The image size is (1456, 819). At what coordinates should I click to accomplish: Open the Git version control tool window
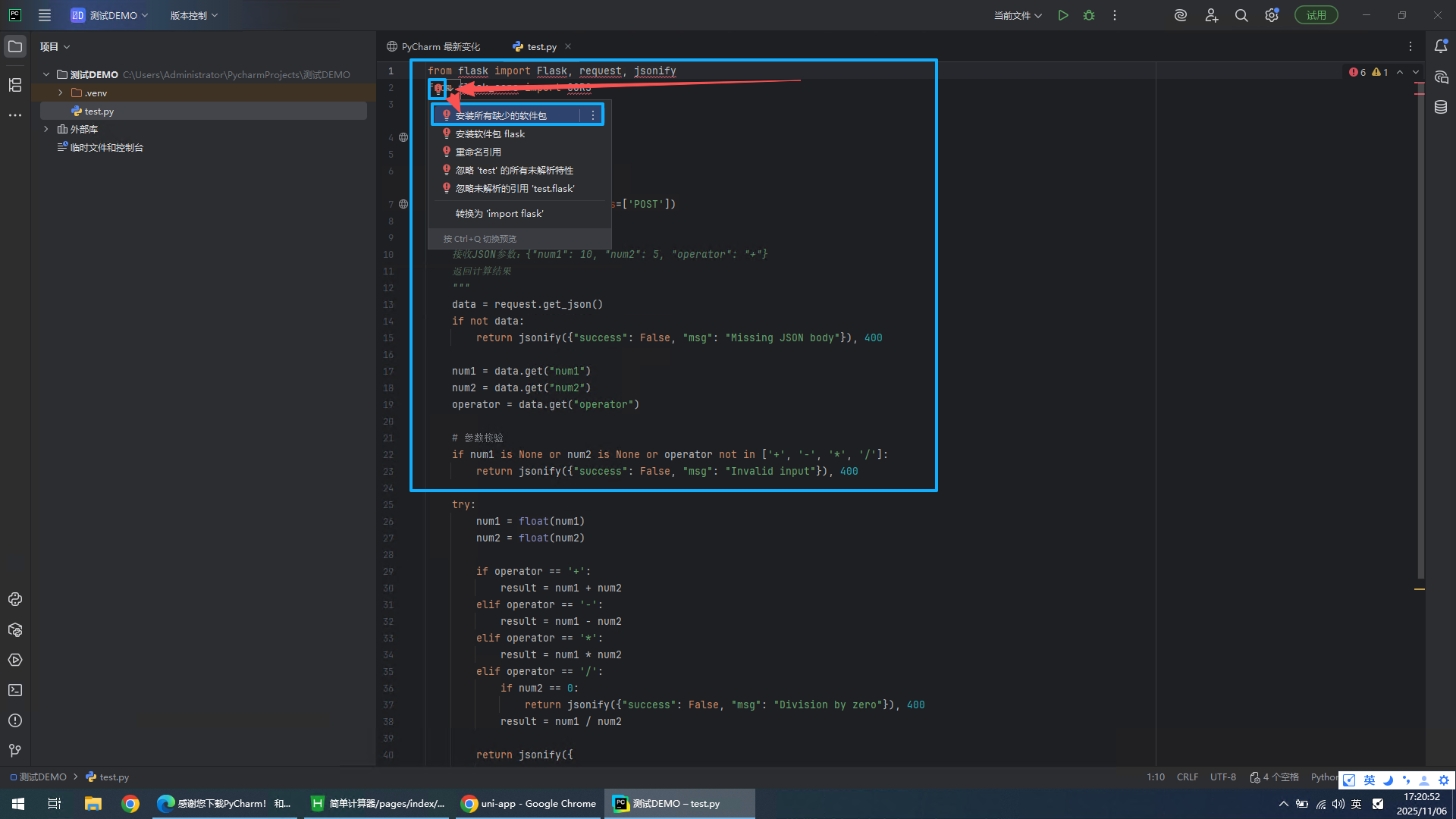[15, 751]
